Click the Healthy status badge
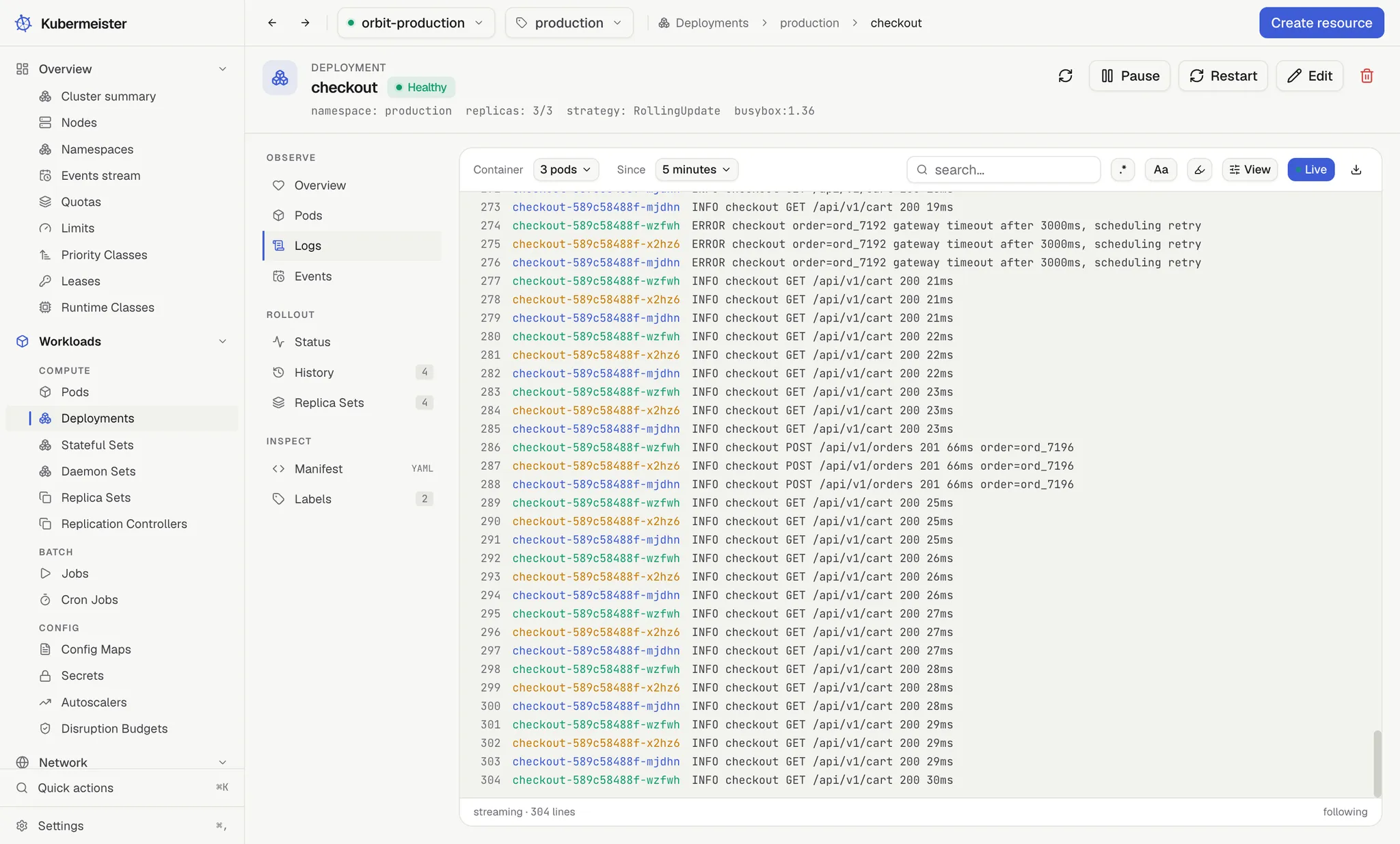Screen dimensions: 1400x844 [x=421, y=88]
